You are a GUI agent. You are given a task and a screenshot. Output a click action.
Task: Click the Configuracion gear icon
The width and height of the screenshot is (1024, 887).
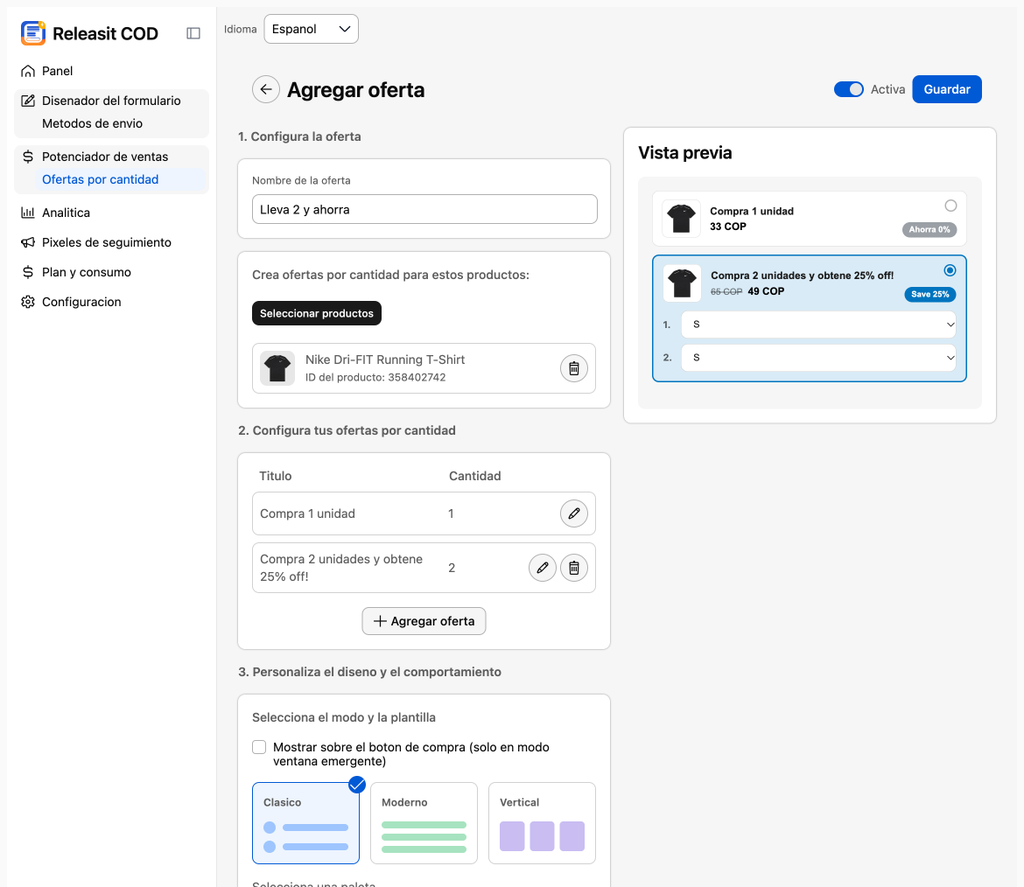click(27, 302)
